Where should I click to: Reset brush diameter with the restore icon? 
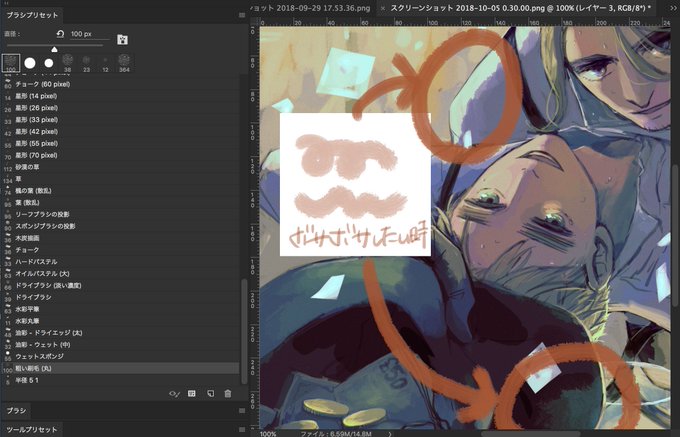pyautogui.click(x=60, y=34)
